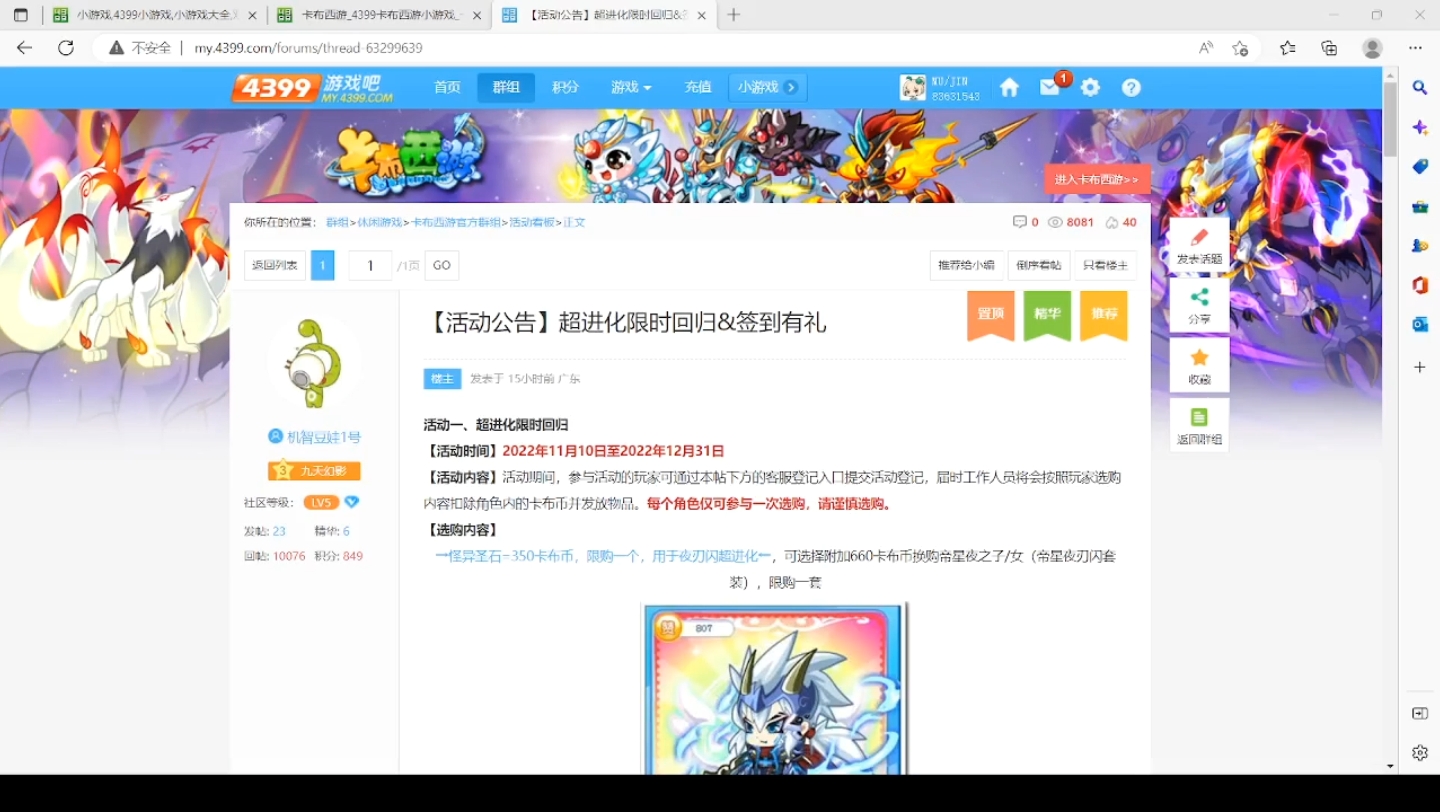Go to the 4399 home page icon
This screenshot has height=812, width=1440.
(1009, 88)
